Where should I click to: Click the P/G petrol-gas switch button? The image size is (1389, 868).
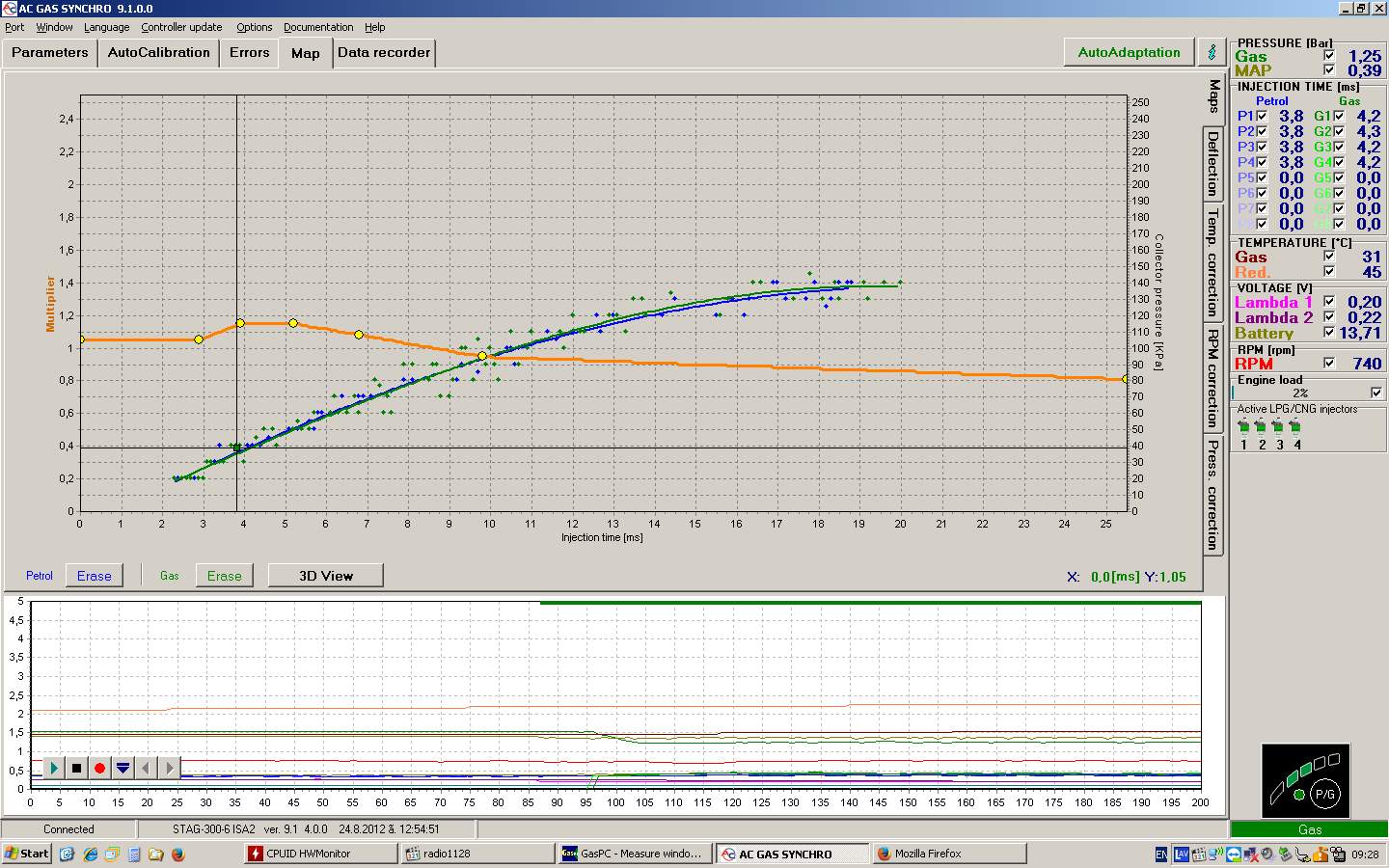[x=1324, y=795]
